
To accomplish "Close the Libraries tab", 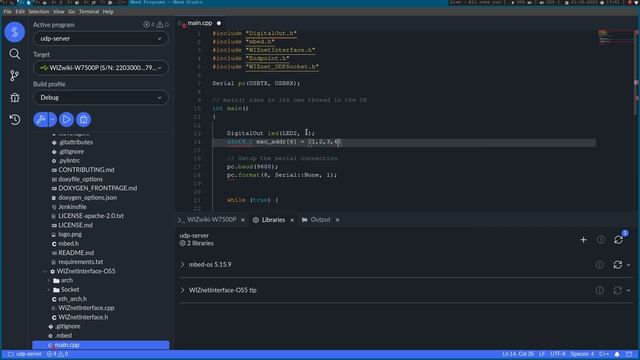I will (x=292, y=220).
